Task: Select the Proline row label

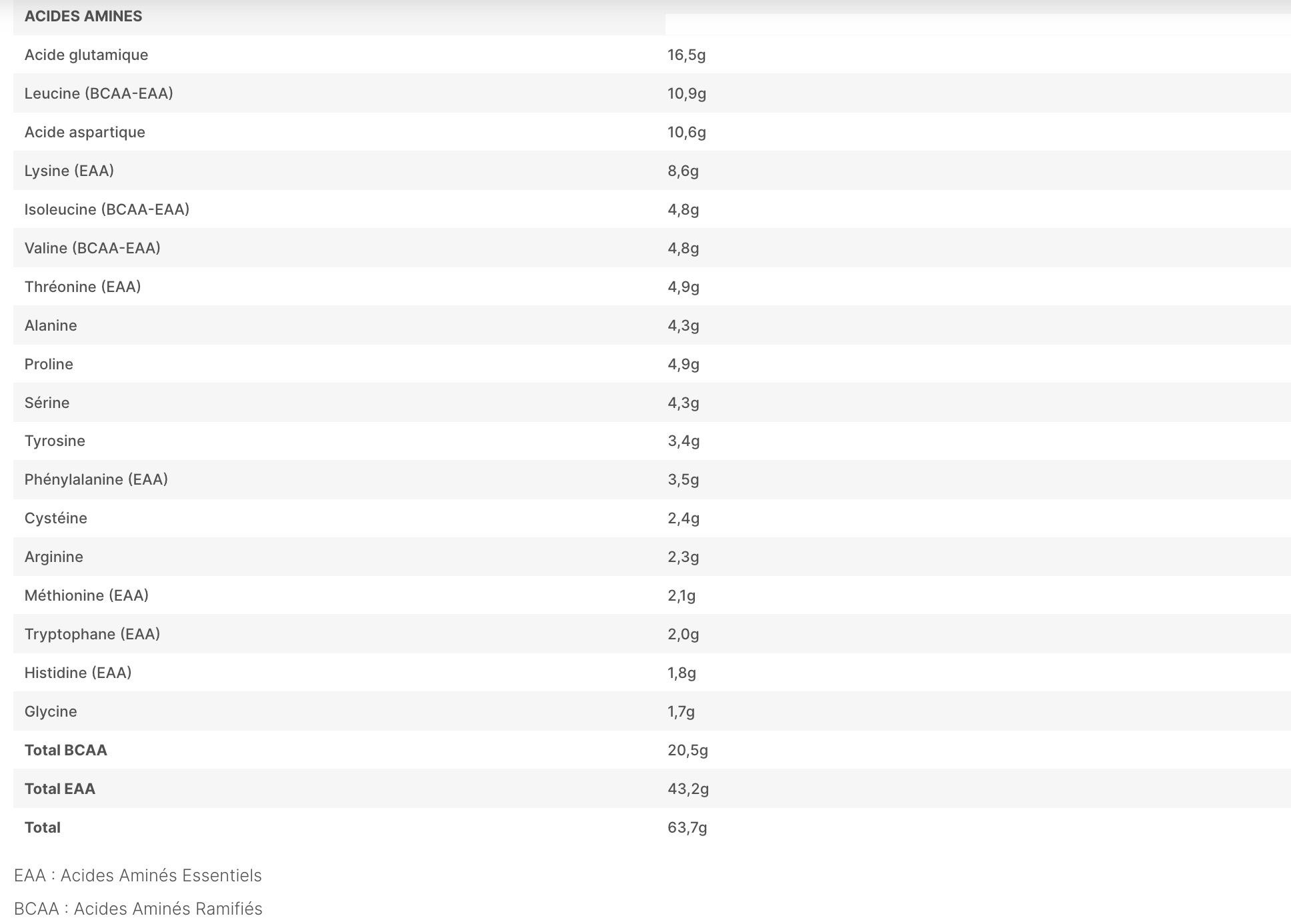Action: click(49, 364)
